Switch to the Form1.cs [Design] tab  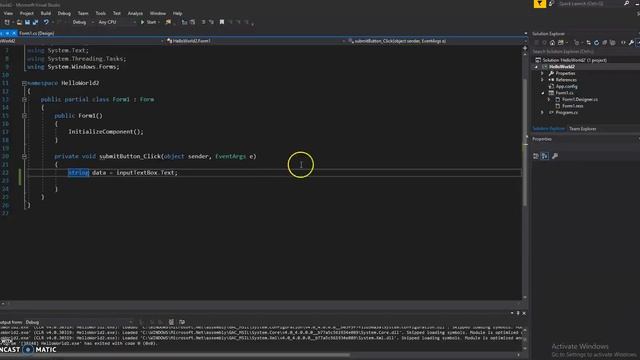[36, 33]
